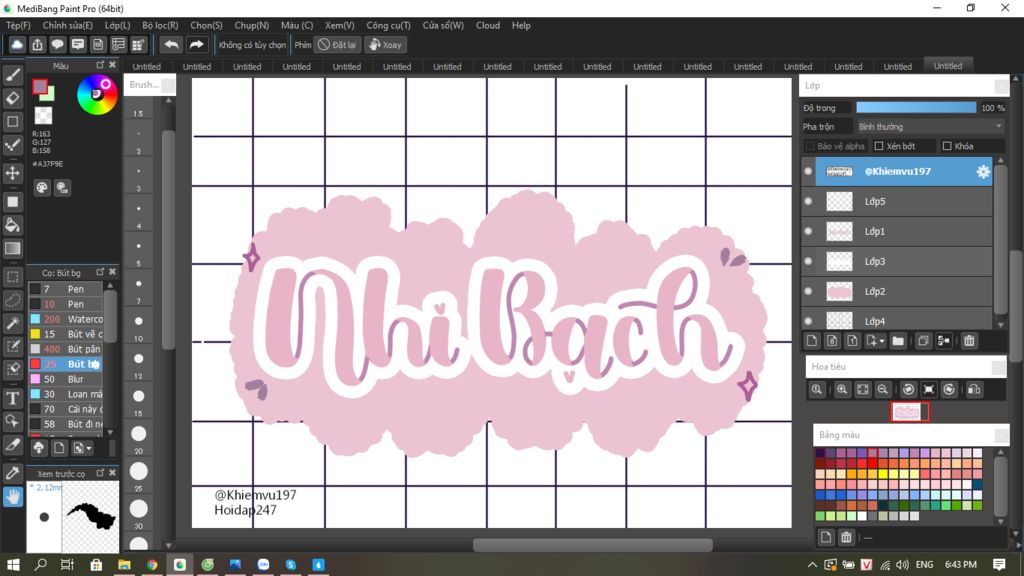Select the Gradient tool
This screenshot has height=576, width=1024.
tap(12, 248)
